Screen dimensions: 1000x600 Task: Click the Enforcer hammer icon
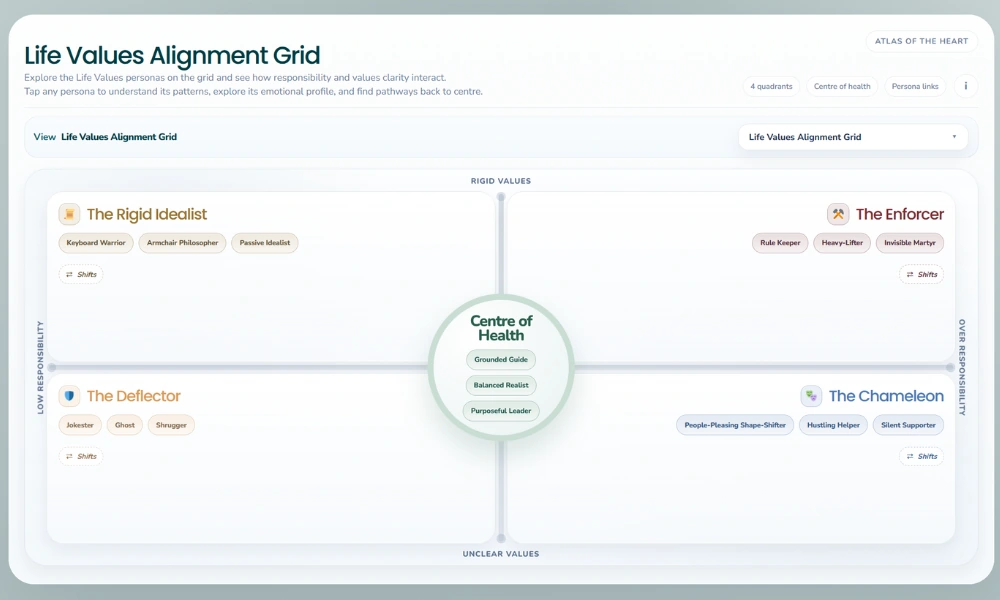(838, 214)
